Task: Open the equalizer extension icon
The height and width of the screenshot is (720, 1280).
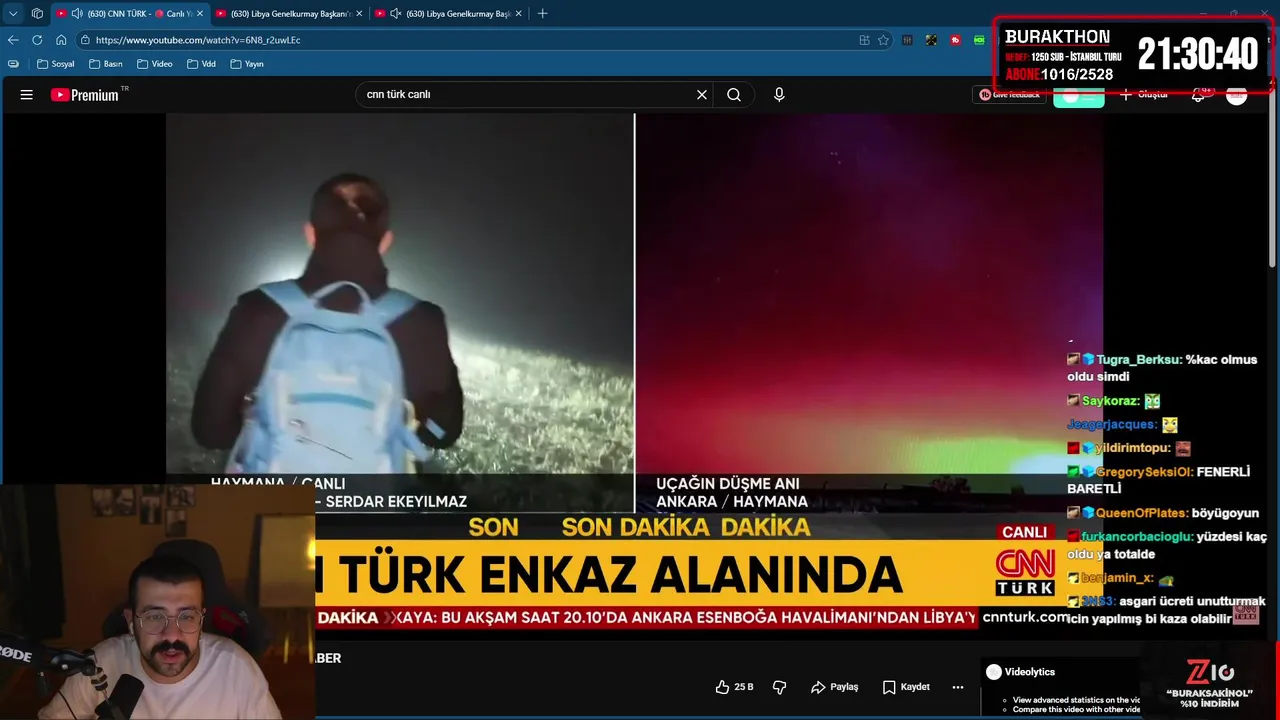Action: pos(907,40)
